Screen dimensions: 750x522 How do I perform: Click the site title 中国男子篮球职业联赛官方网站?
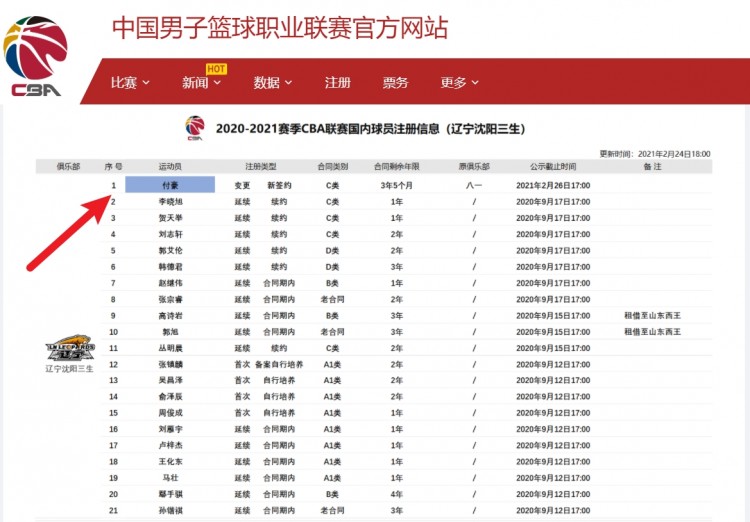pos(279,27)
